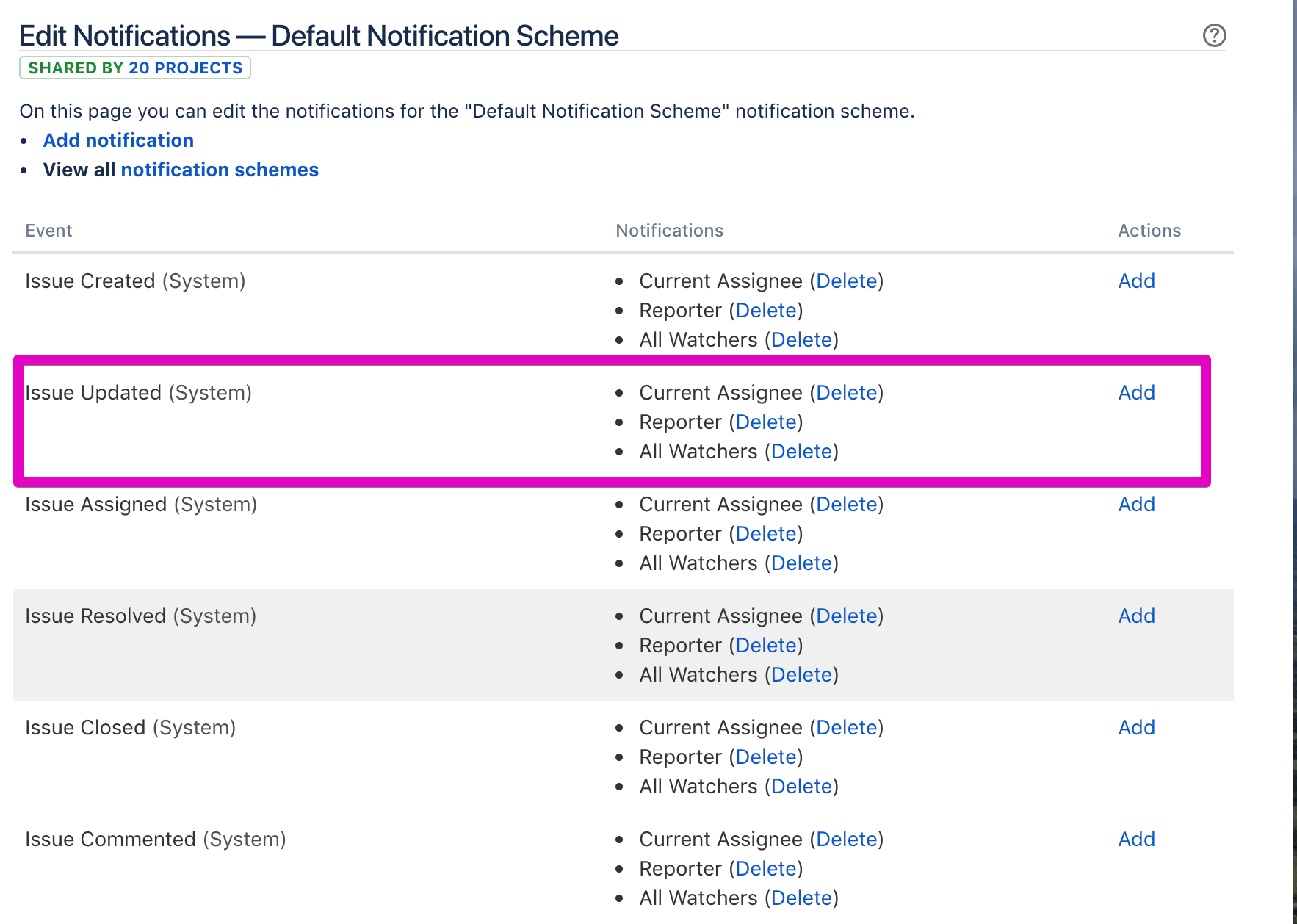The width and height of the screenshot is (1297, 924).
Task: Delete Current Assignee from Issue Commented
Action: 846,840
